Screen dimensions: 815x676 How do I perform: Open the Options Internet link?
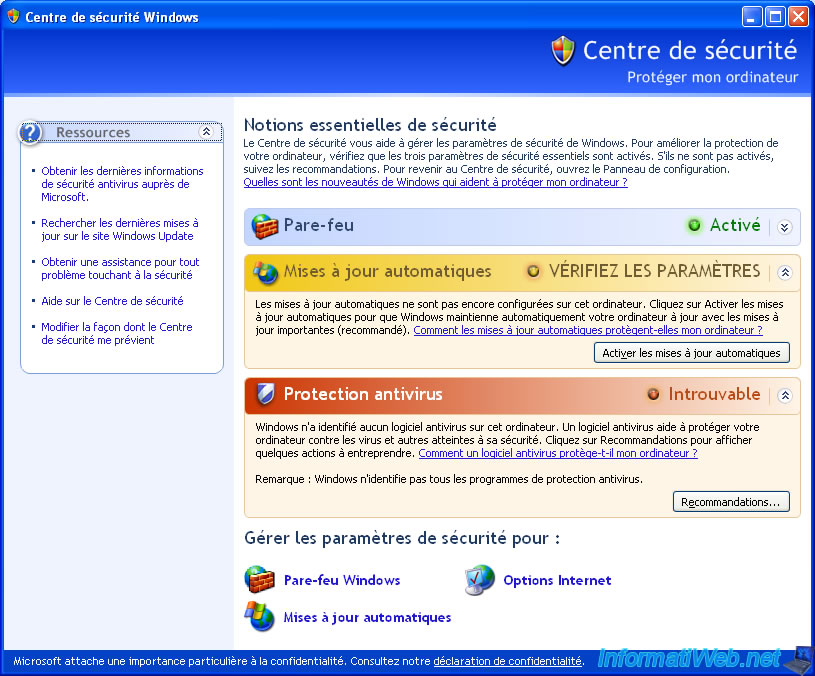pyautogui.click(x=557, y=580)
